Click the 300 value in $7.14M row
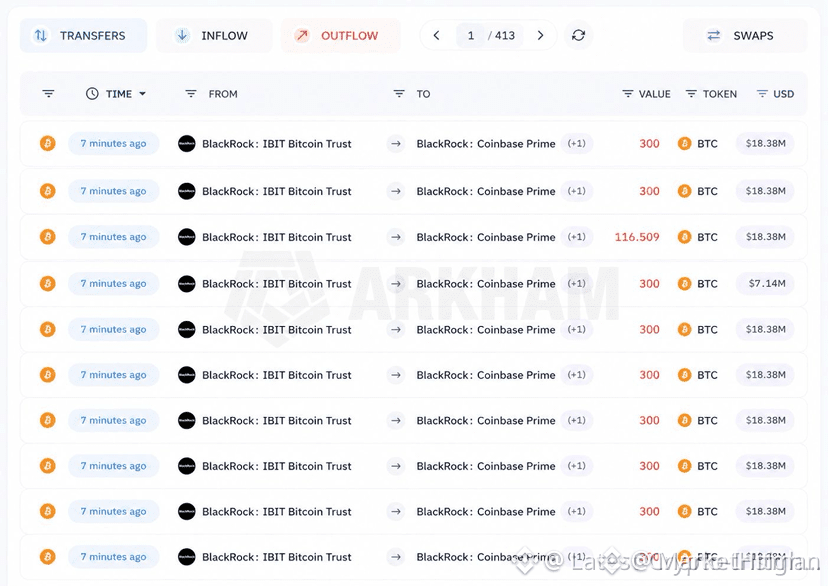This screenshot has height=586, width=828. (x=650, y=283)
